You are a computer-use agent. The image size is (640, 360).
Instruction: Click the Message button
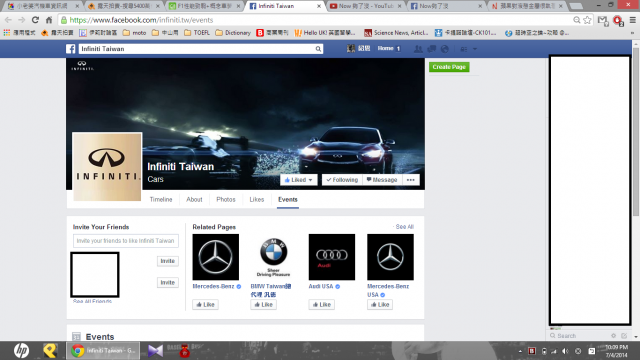pyautogui.click(x=382, y=180)
